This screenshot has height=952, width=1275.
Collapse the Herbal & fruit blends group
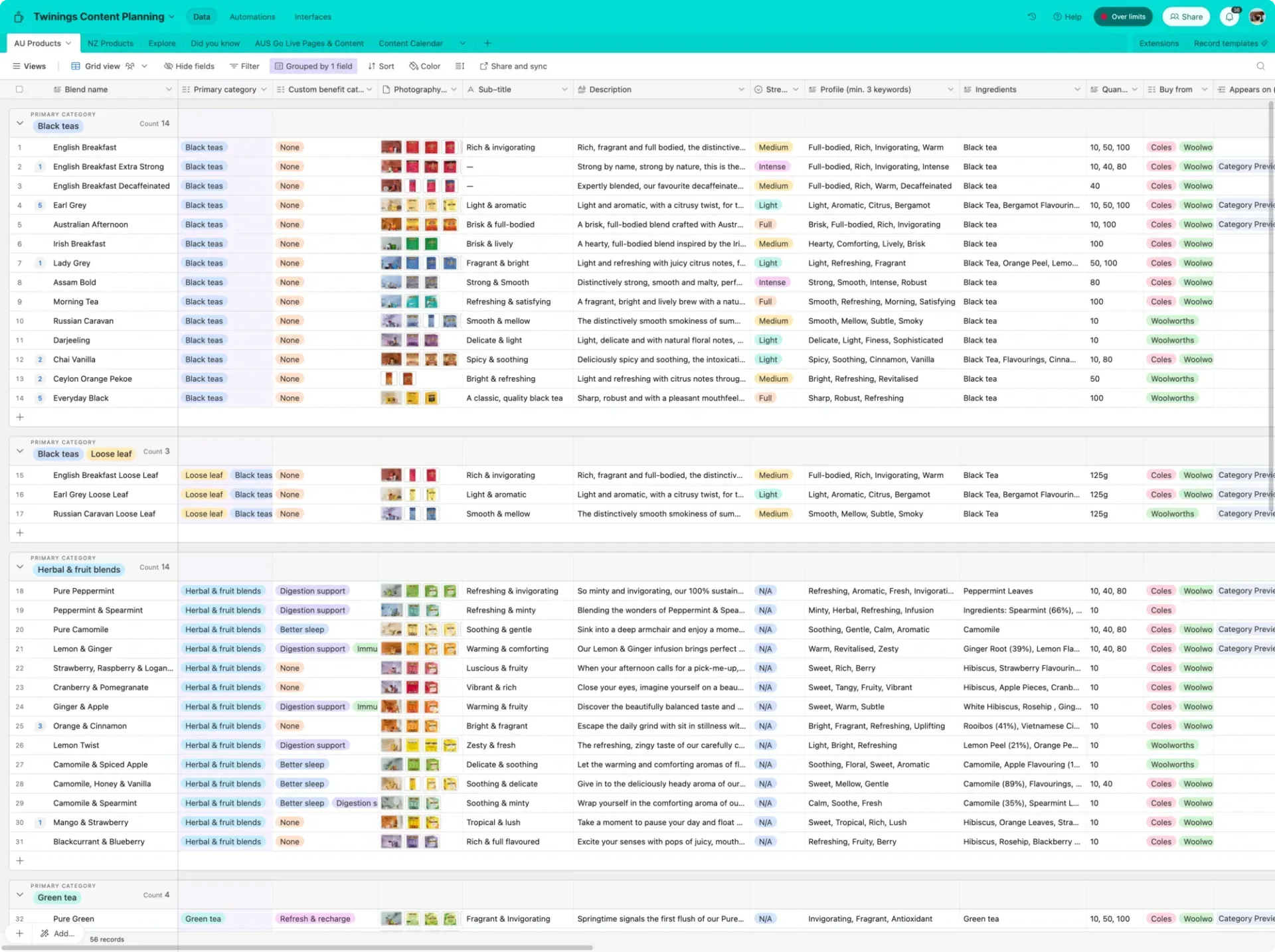[20, 567]
